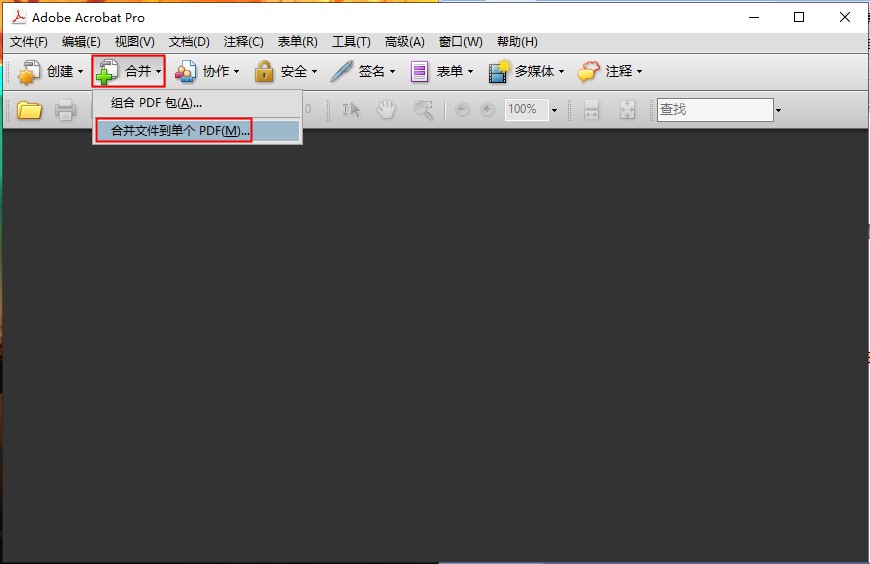Expand the 多媒体 (Multimedia) dropdown

[526, 71]
